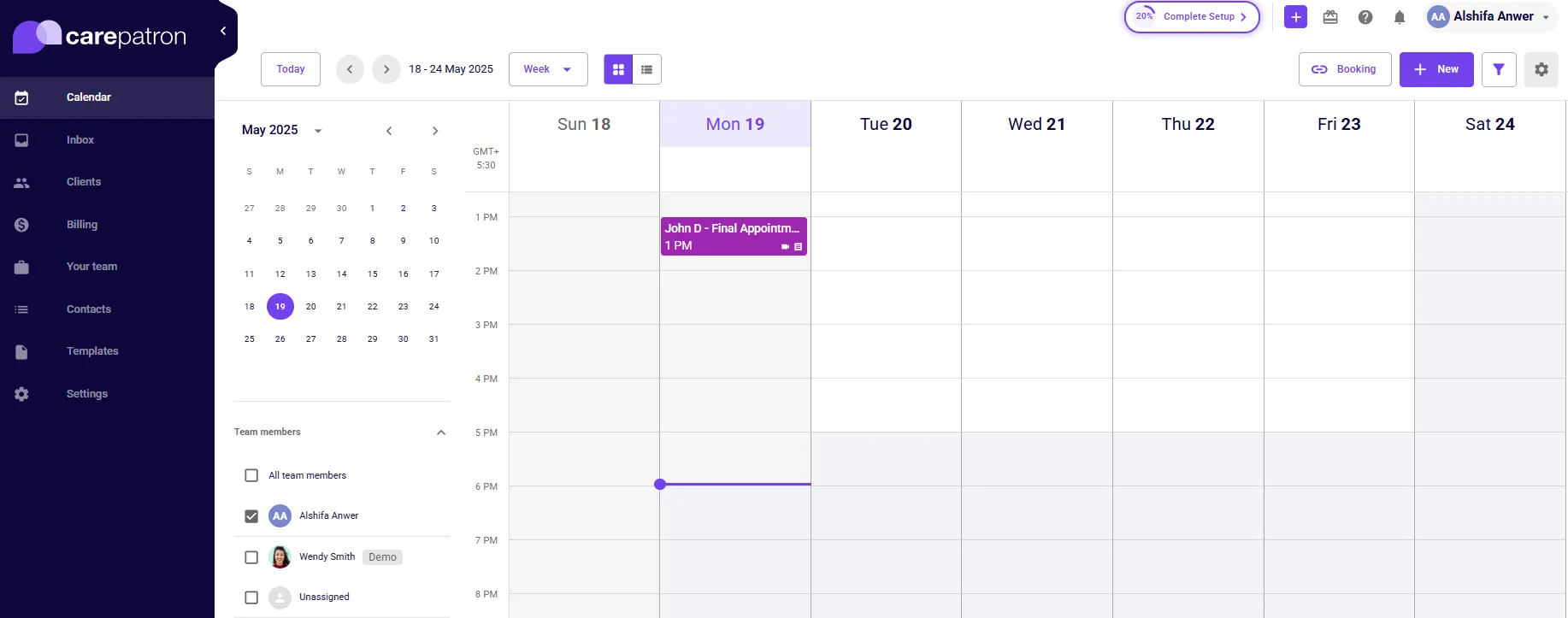Go to Billing in the sidebar
The height and width of the screenshot is (618, 1568).
click(82, 225)
